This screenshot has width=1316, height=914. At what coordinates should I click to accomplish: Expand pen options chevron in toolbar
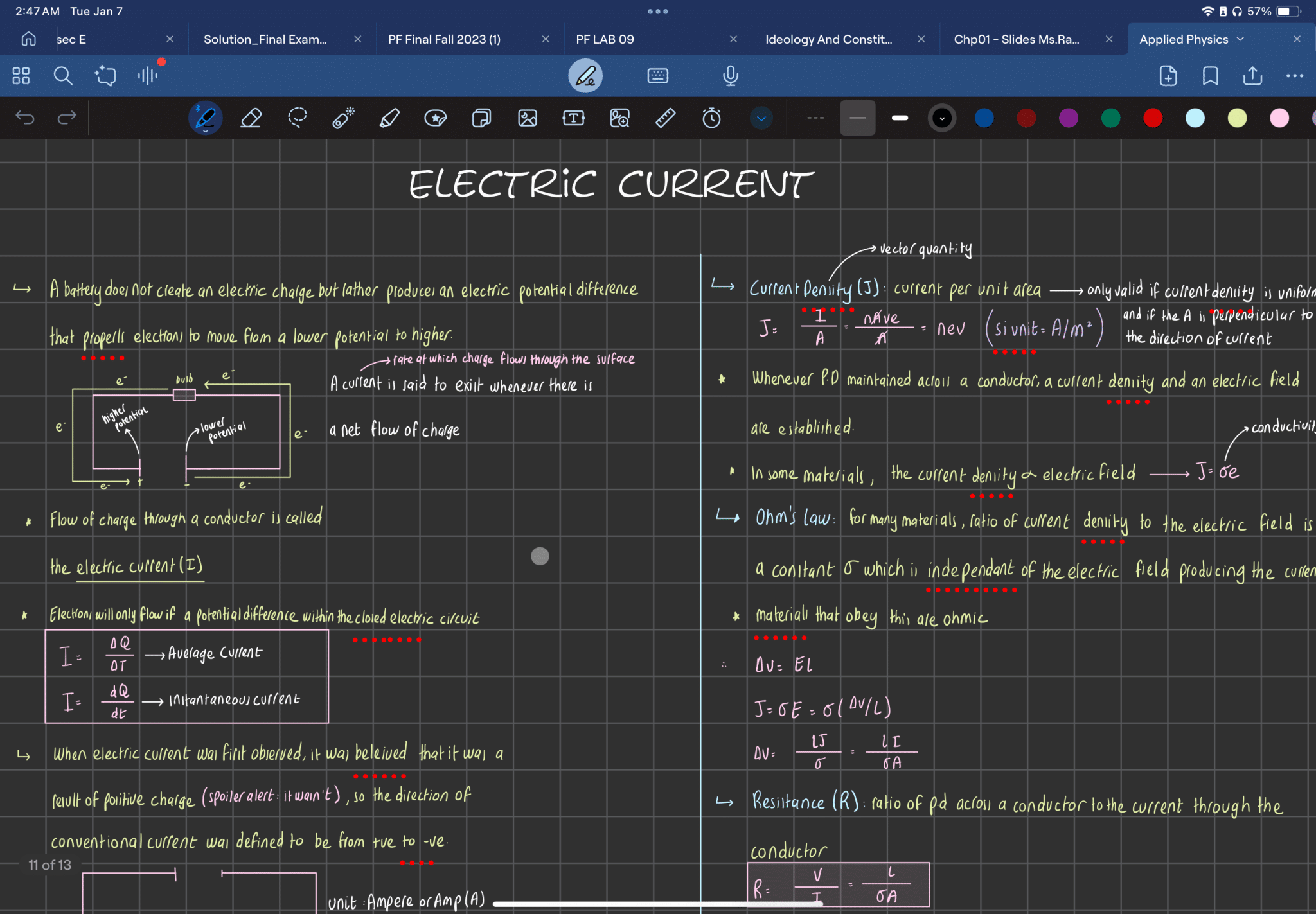coord(761,118)
